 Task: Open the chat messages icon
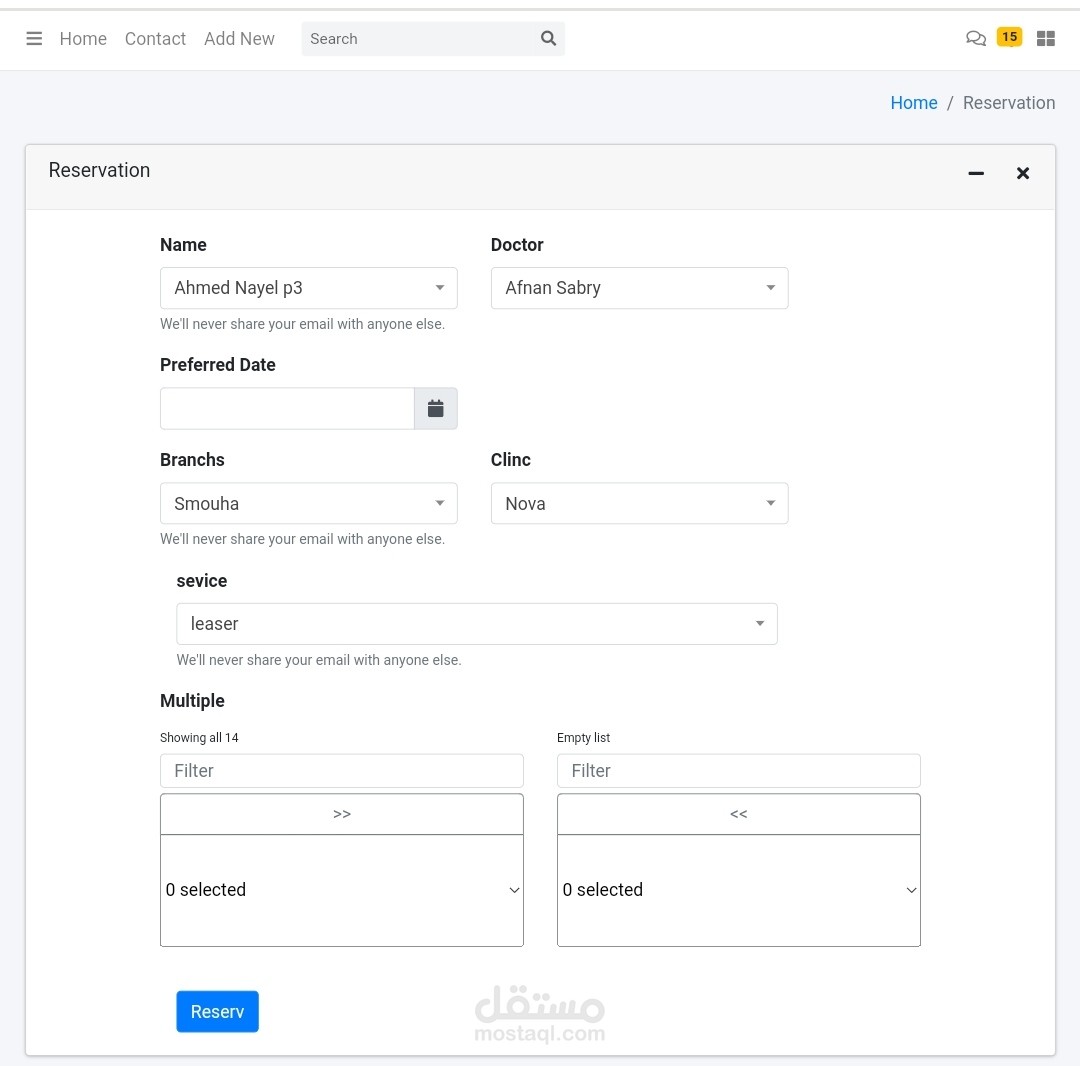(x=975, y=39)
